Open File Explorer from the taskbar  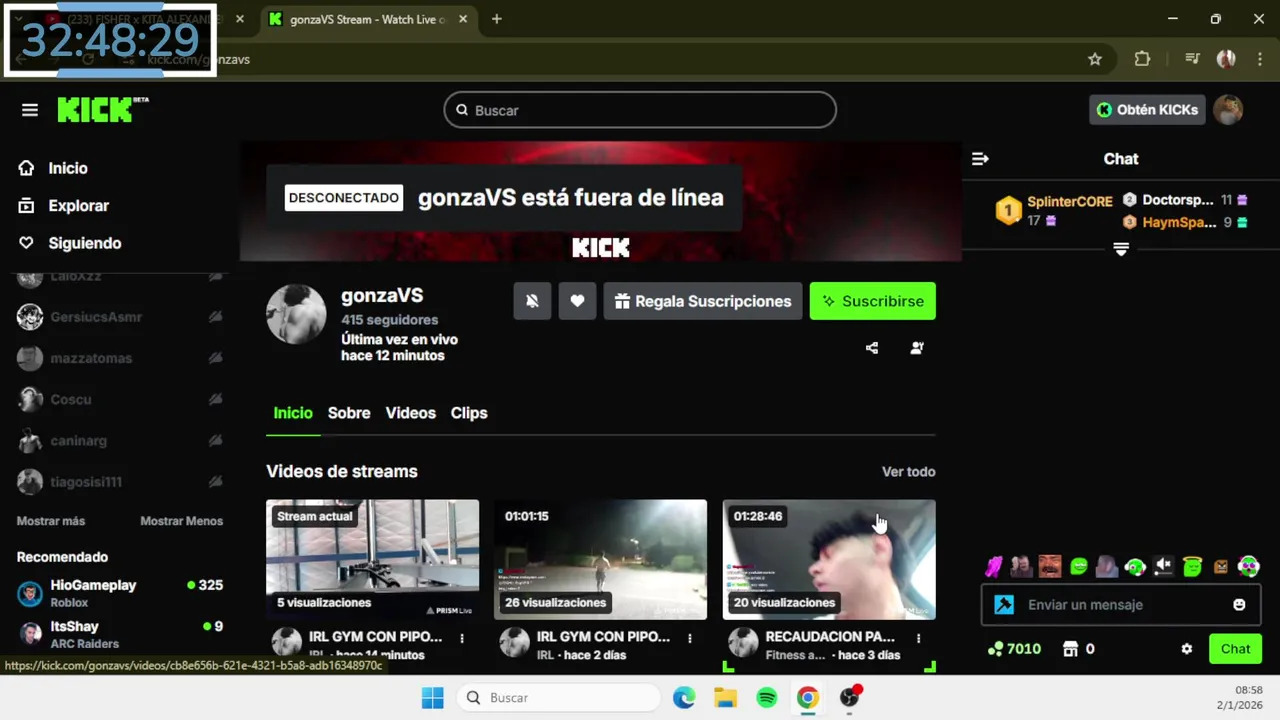(x=725, y=698)
